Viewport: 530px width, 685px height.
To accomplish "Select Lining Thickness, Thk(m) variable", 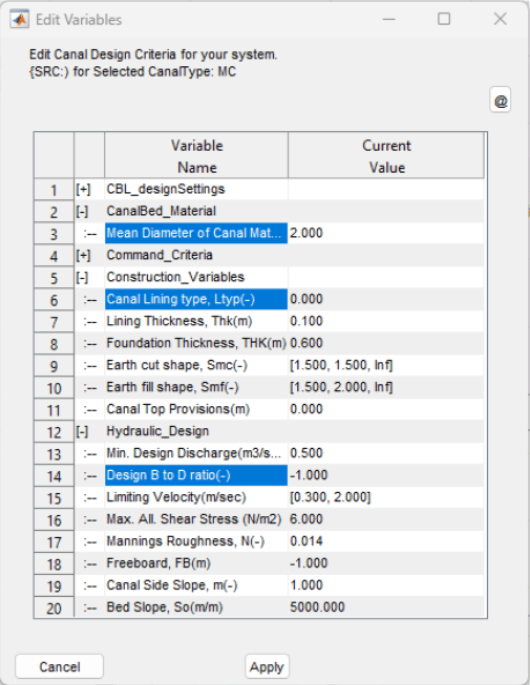I will pos(196,322).
